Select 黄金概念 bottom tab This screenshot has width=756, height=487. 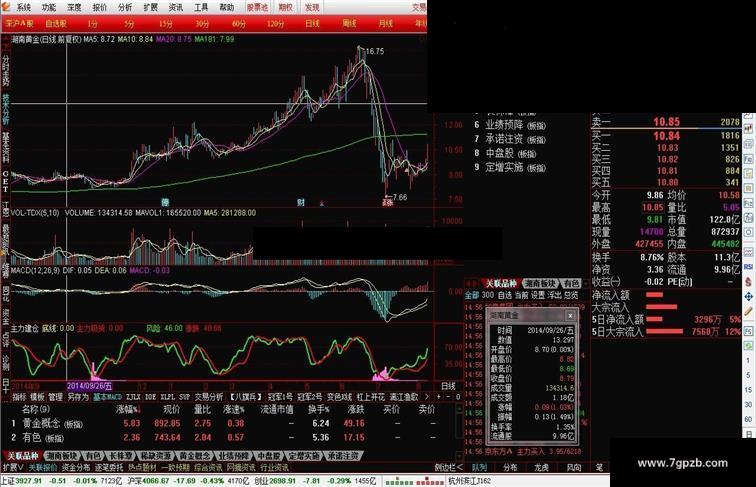[x=195, y=456]
